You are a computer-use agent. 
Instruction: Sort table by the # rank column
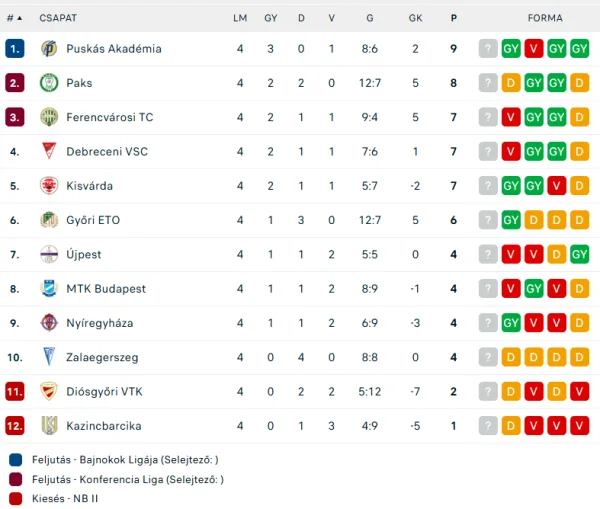[x=10, y=18]
